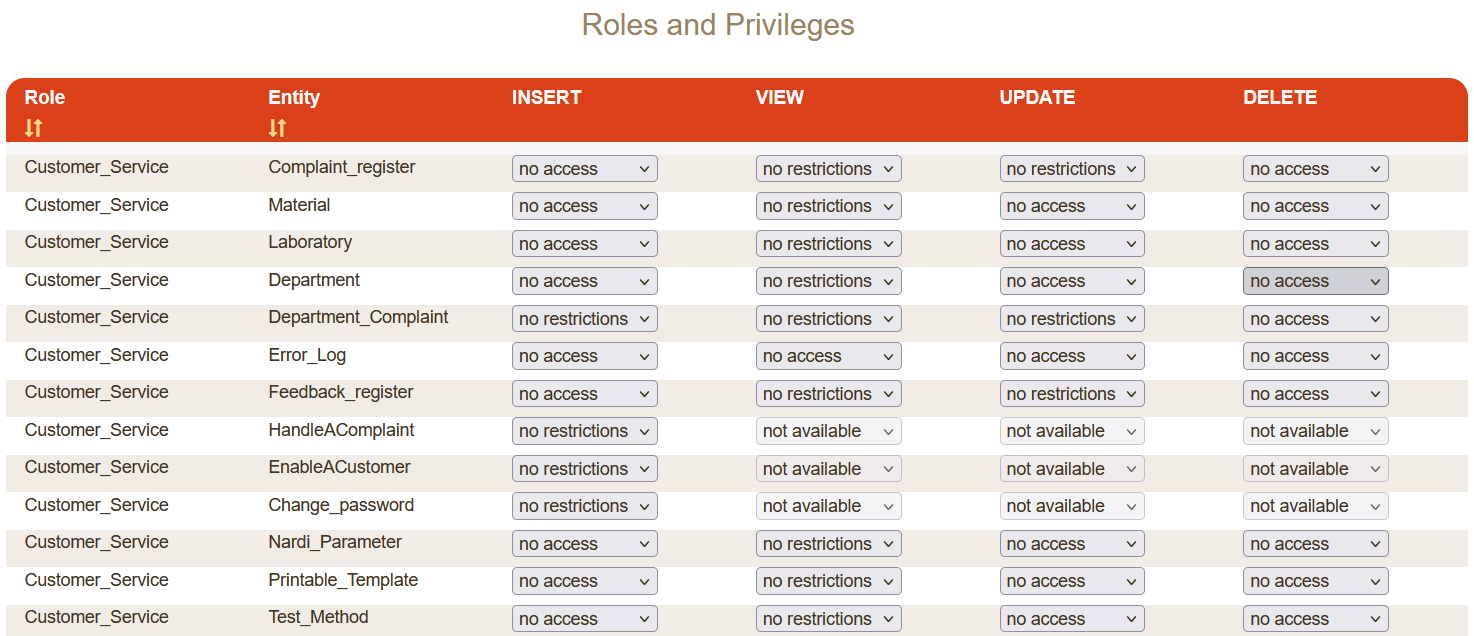Open VIEW dropdown for Test_Method
This screenshot has height=636, width=1474.
pos(829,619)
